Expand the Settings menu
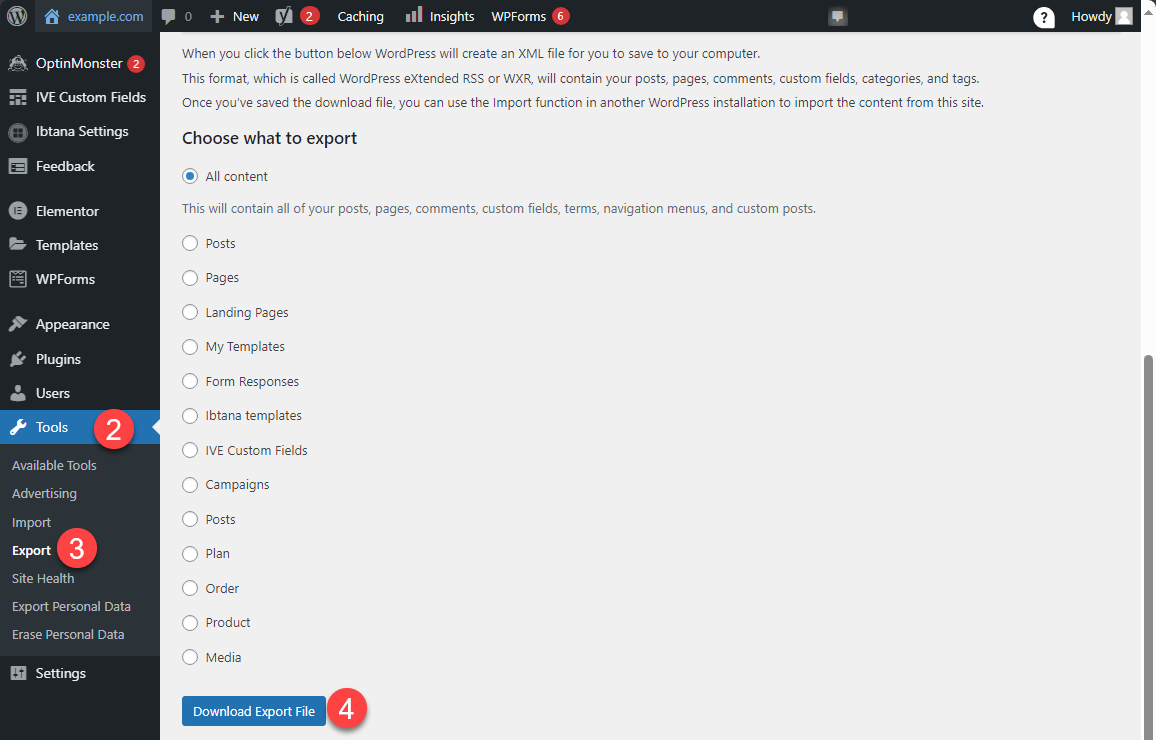 coord(59,672)
